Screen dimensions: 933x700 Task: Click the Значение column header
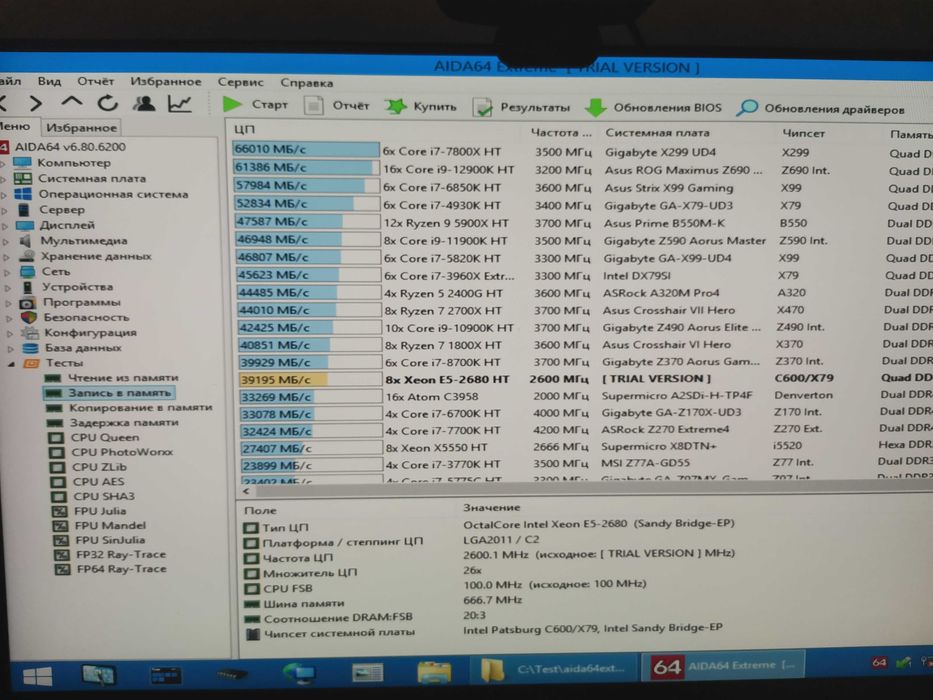coord(491,508)
